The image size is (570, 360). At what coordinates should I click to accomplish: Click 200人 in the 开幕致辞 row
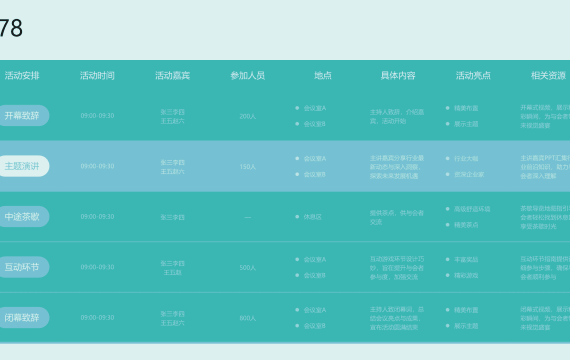[x=248, y=116]
